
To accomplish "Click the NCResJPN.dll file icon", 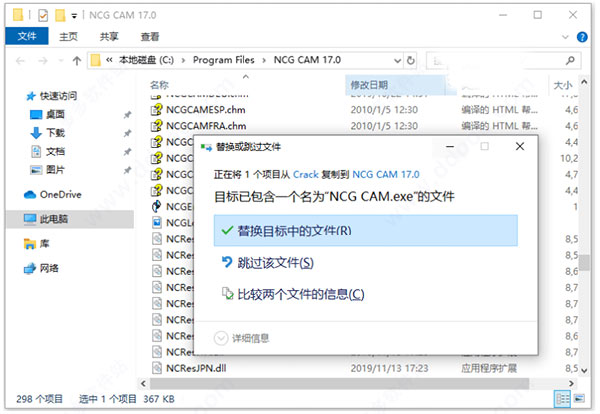I will pyautogui.click(x=157, y=368).
